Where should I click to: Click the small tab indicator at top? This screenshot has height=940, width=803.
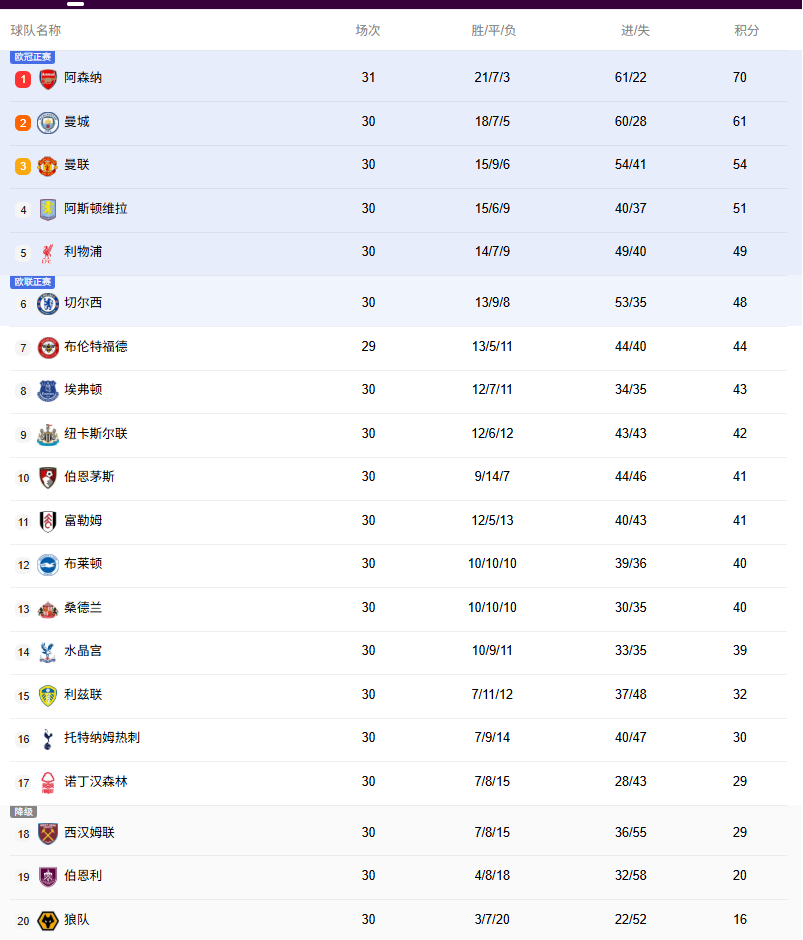click(75, 4)
